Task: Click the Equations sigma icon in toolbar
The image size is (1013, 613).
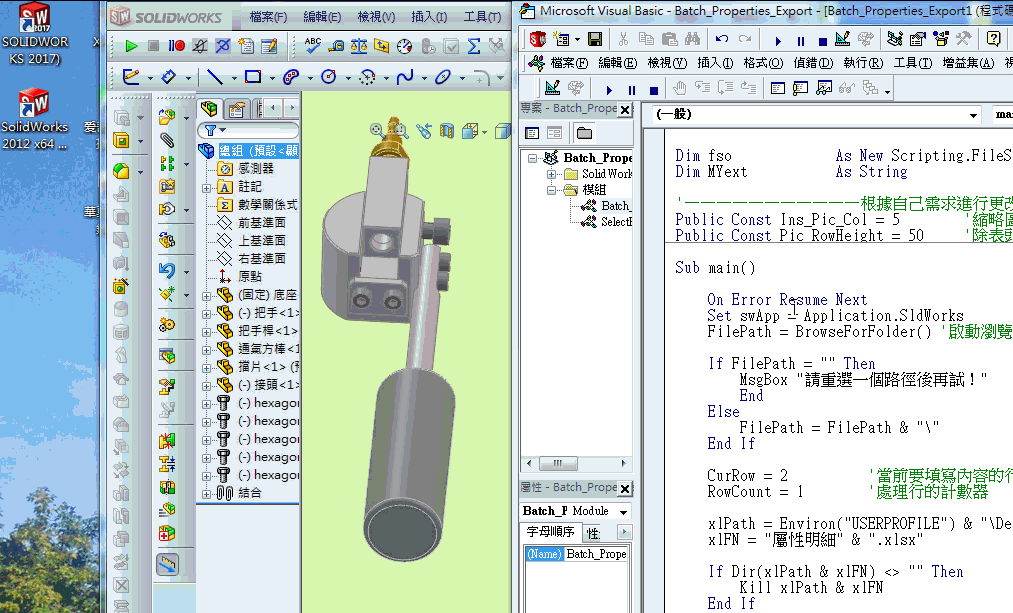Action: 474,46
